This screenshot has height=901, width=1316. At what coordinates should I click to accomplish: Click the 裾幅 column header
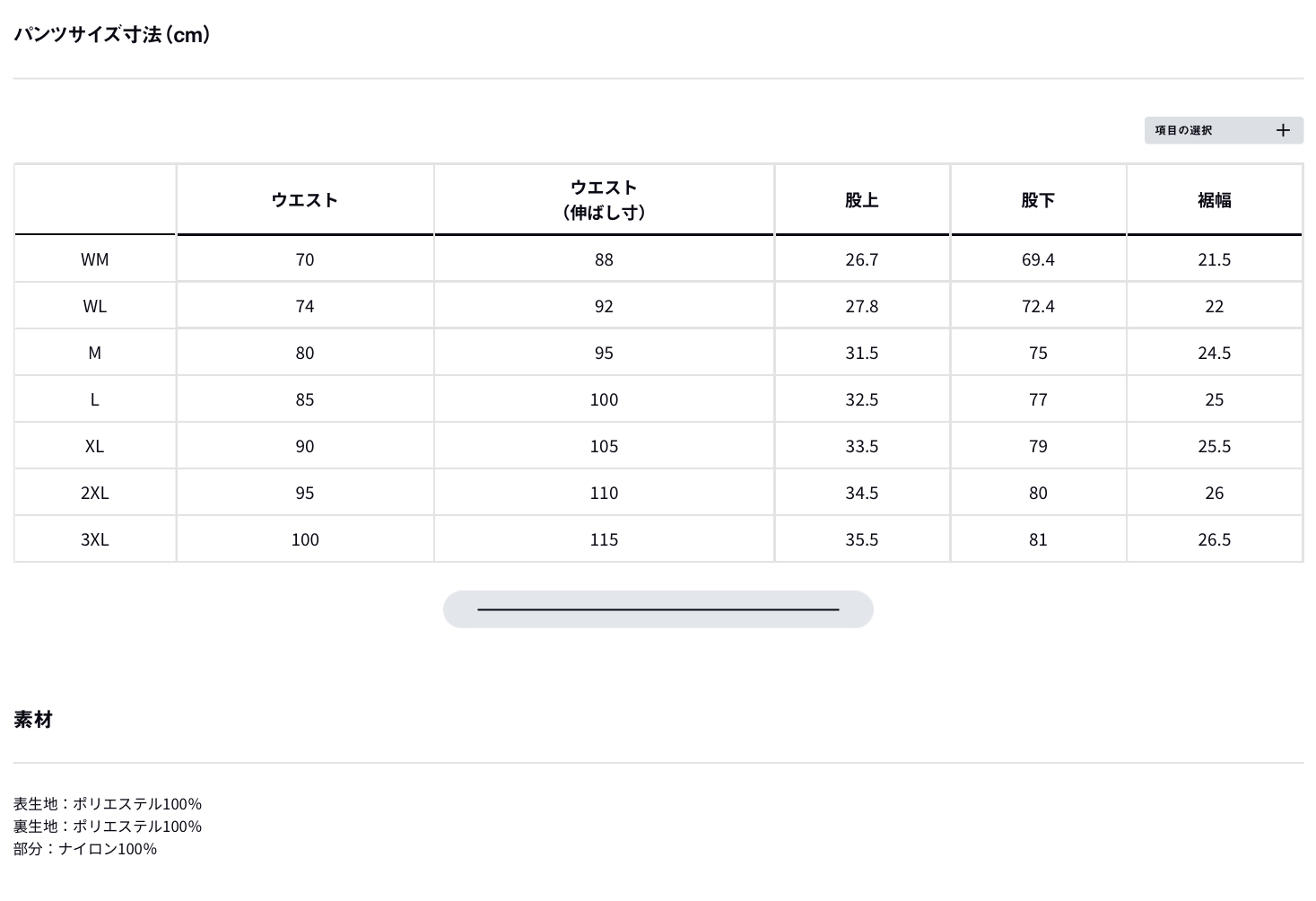coord(1214,200)
